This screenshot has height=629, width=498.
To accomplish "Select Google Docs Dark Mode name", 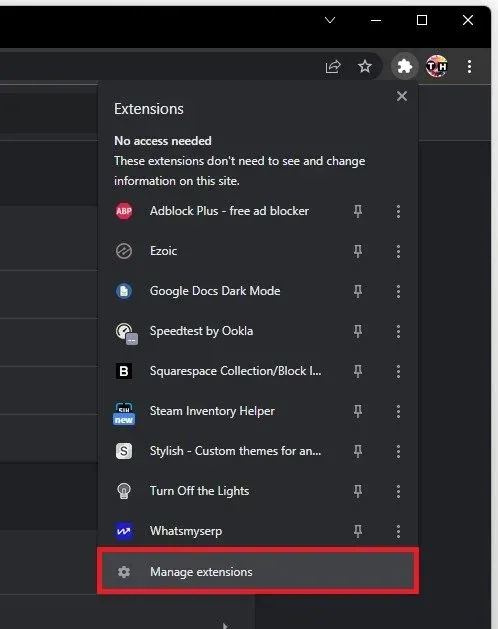I will (x=215, y=291).
